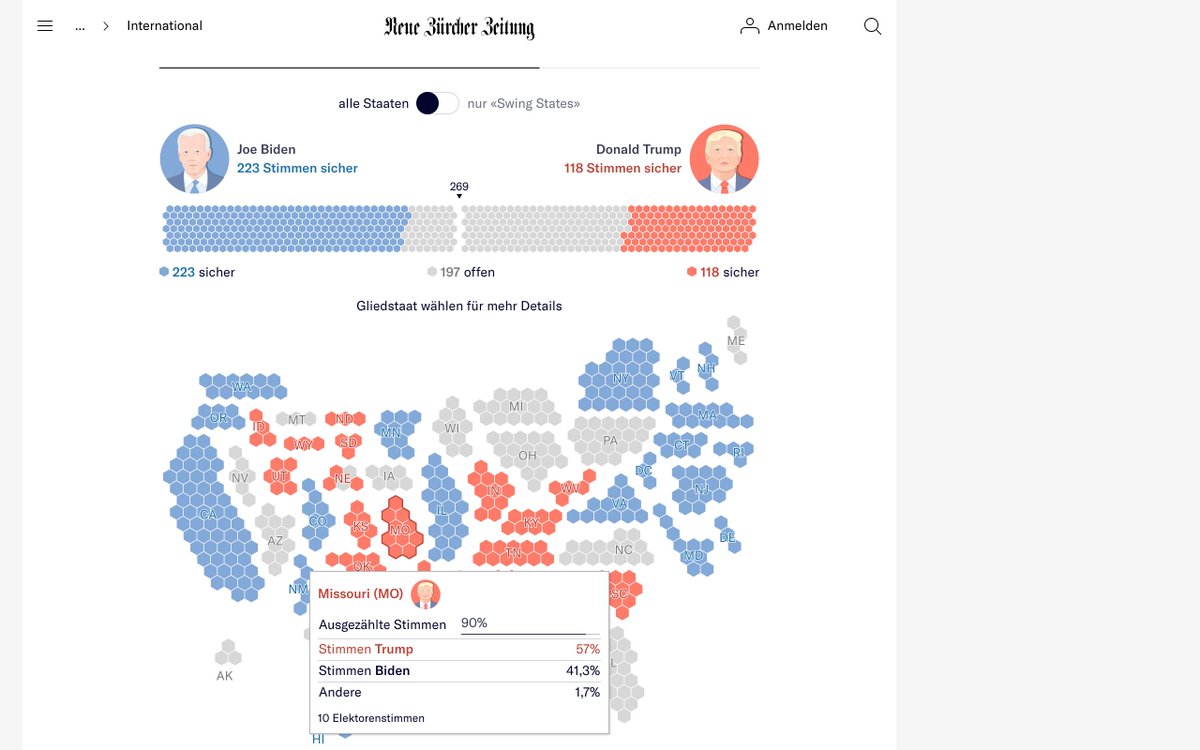Screen dimensions: 1200x750
Task: Select the 'alle Staaten' option label
Action: click(373, 103)
